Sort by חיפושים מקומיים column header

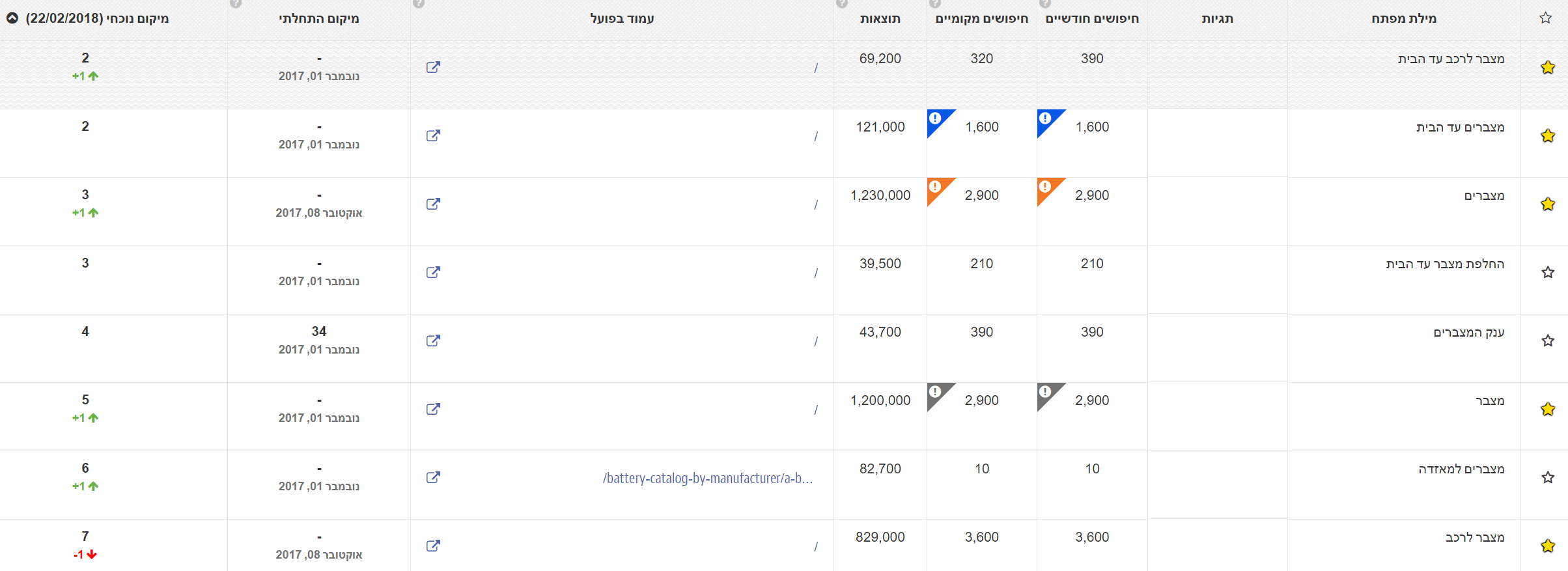click(x=982, y=18)
